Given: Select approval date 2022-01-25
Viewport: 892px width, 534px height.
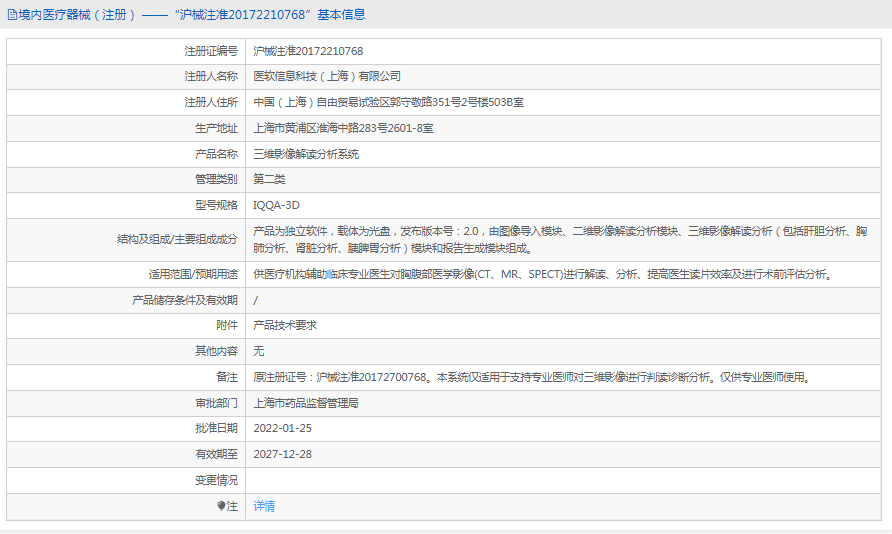Looking at the screenshot, I should [282, 428].
